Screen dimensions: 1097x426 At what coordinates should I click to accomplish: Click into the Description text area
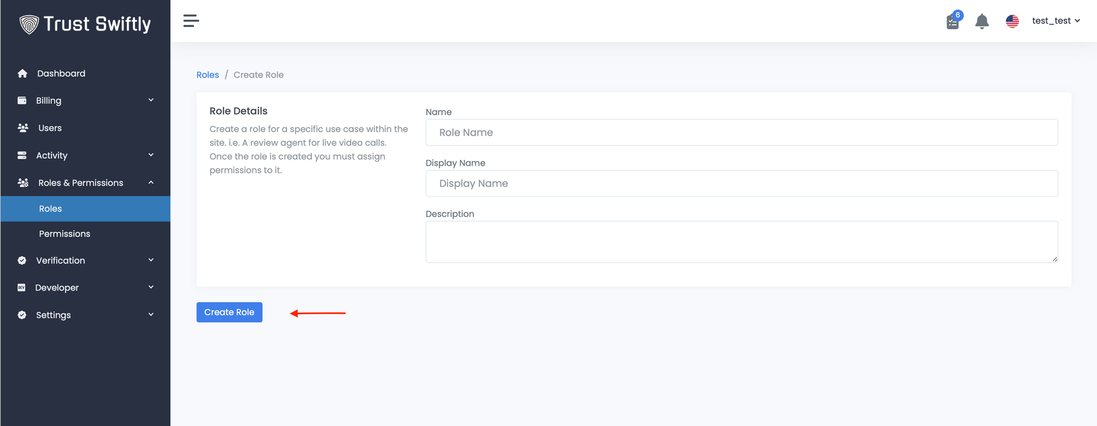point(741,242)
